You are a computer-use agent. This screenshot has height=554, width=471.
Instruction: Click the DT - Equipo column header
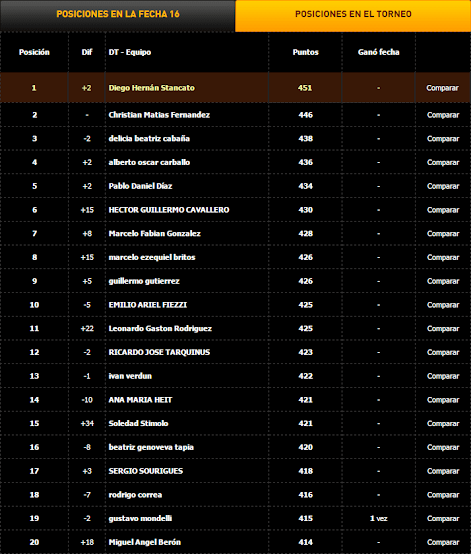coord(130,52)
